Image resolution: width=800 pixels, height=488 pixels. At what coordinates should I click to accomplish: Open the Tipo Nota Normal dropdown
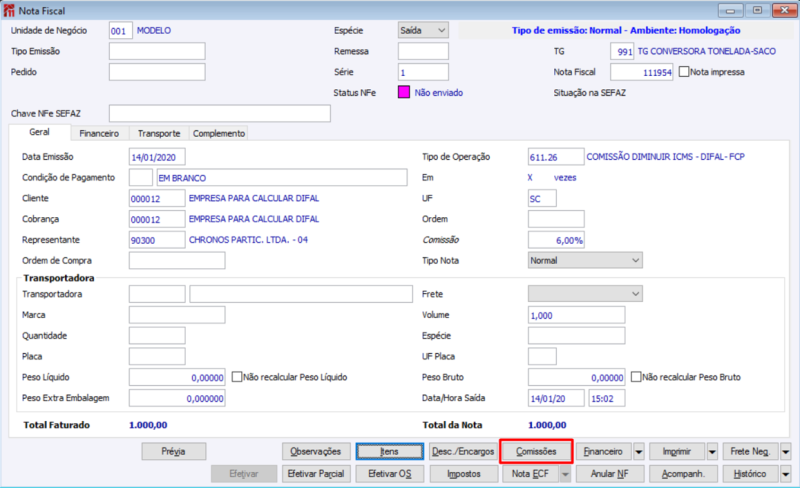[x=585, y=260]
